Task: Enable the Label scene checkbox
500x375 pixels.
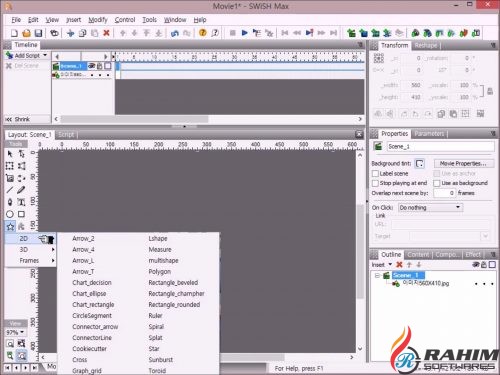Action: [375, 174]
